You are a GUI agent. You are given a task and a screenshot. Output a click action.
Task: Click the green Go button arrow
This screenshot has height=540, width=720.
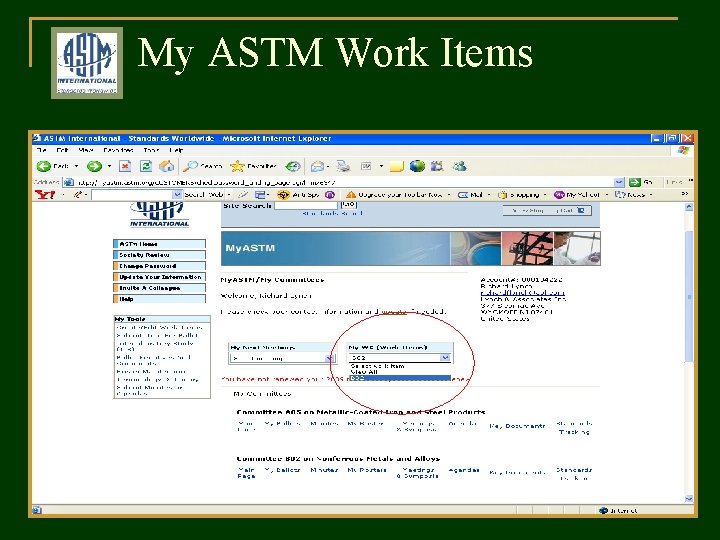pyautogui.click(x=635, y=182)
